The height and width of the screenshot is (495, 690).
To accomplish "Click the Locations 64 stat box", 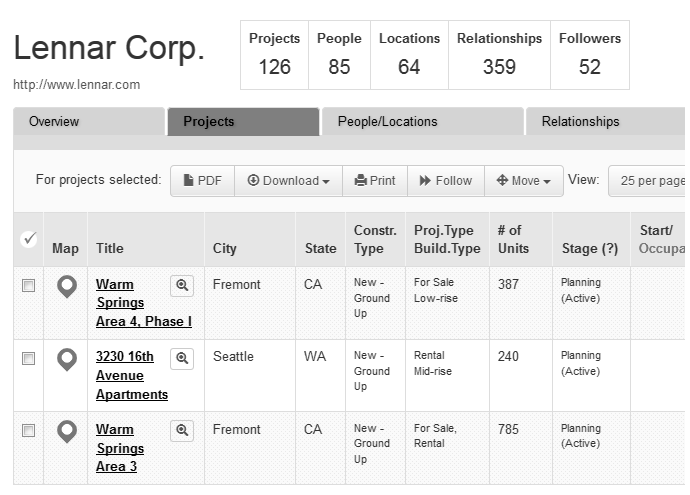I will point(409,55).
